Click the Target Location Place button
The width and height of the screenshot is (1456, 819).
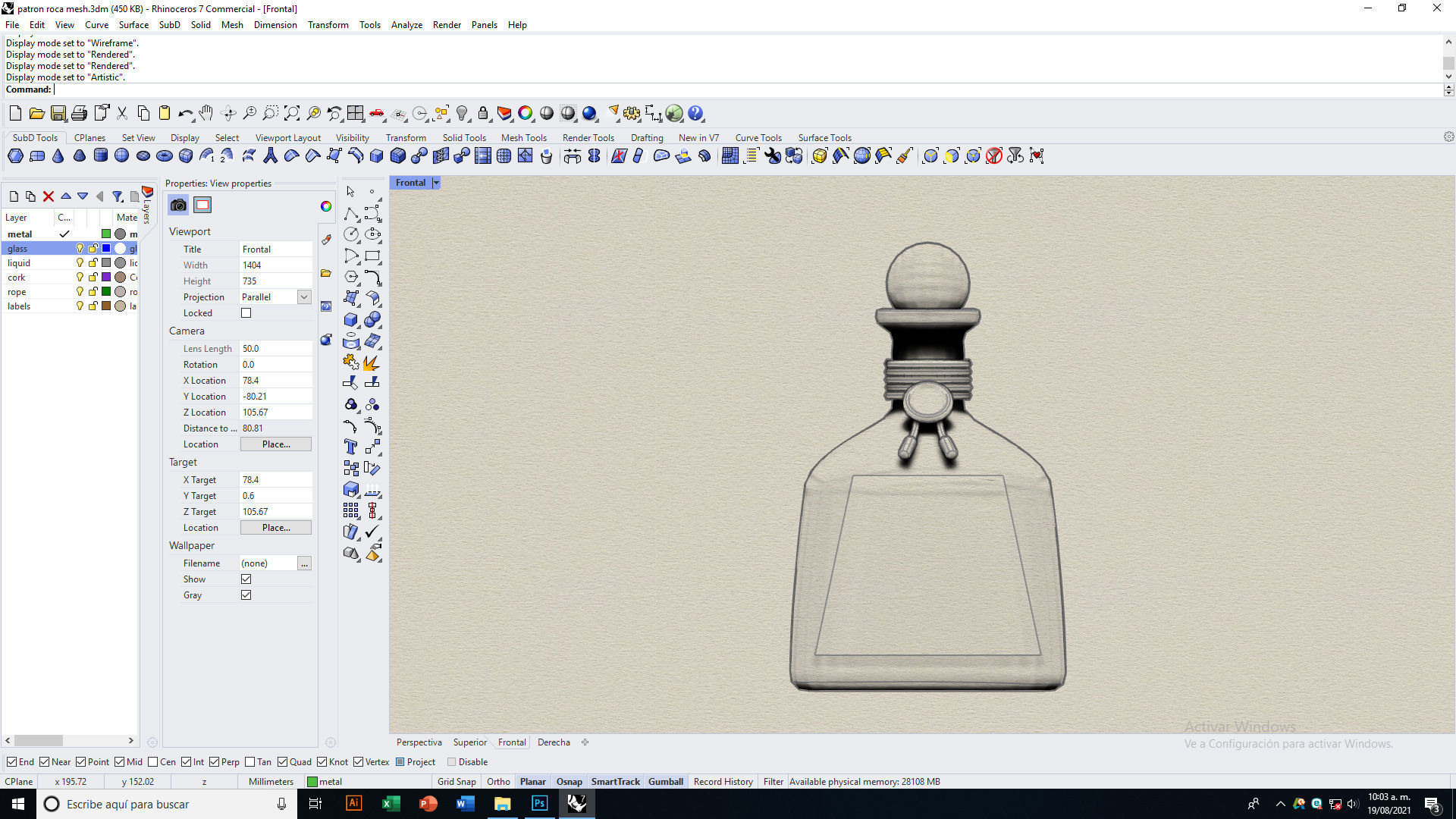(276, 528)
